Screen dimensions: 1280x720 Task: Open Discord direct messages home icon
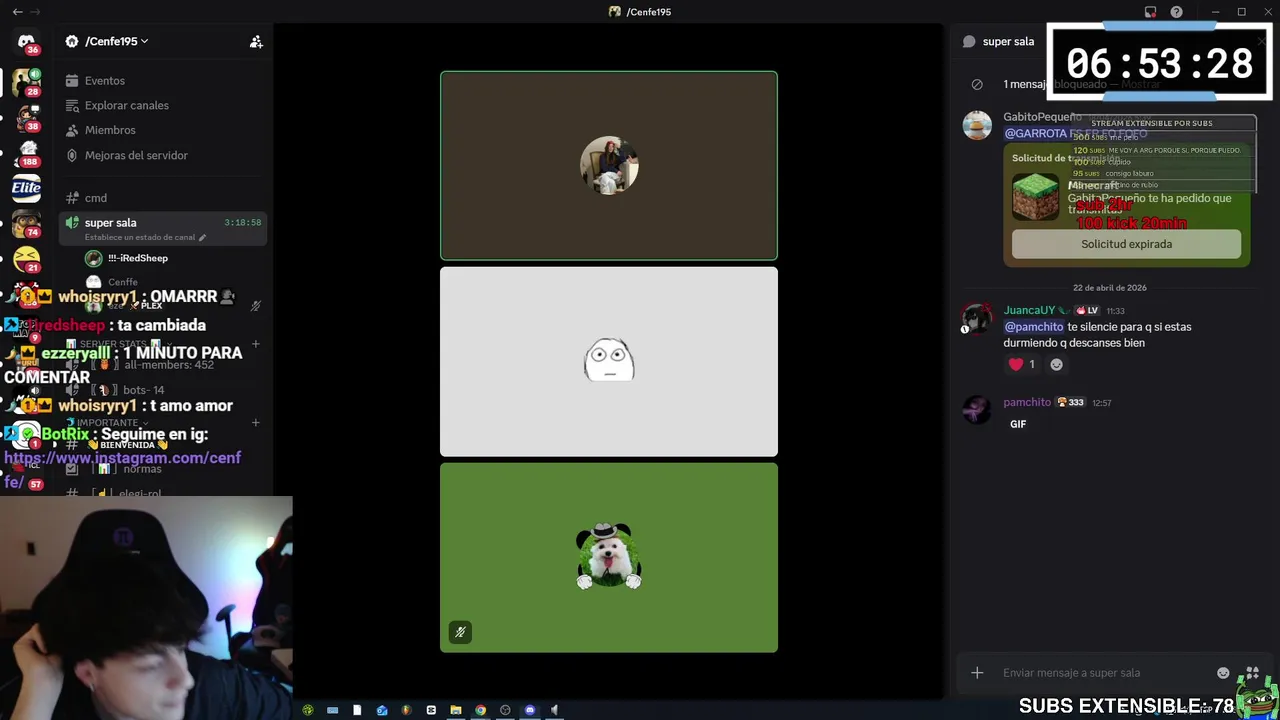26,42
